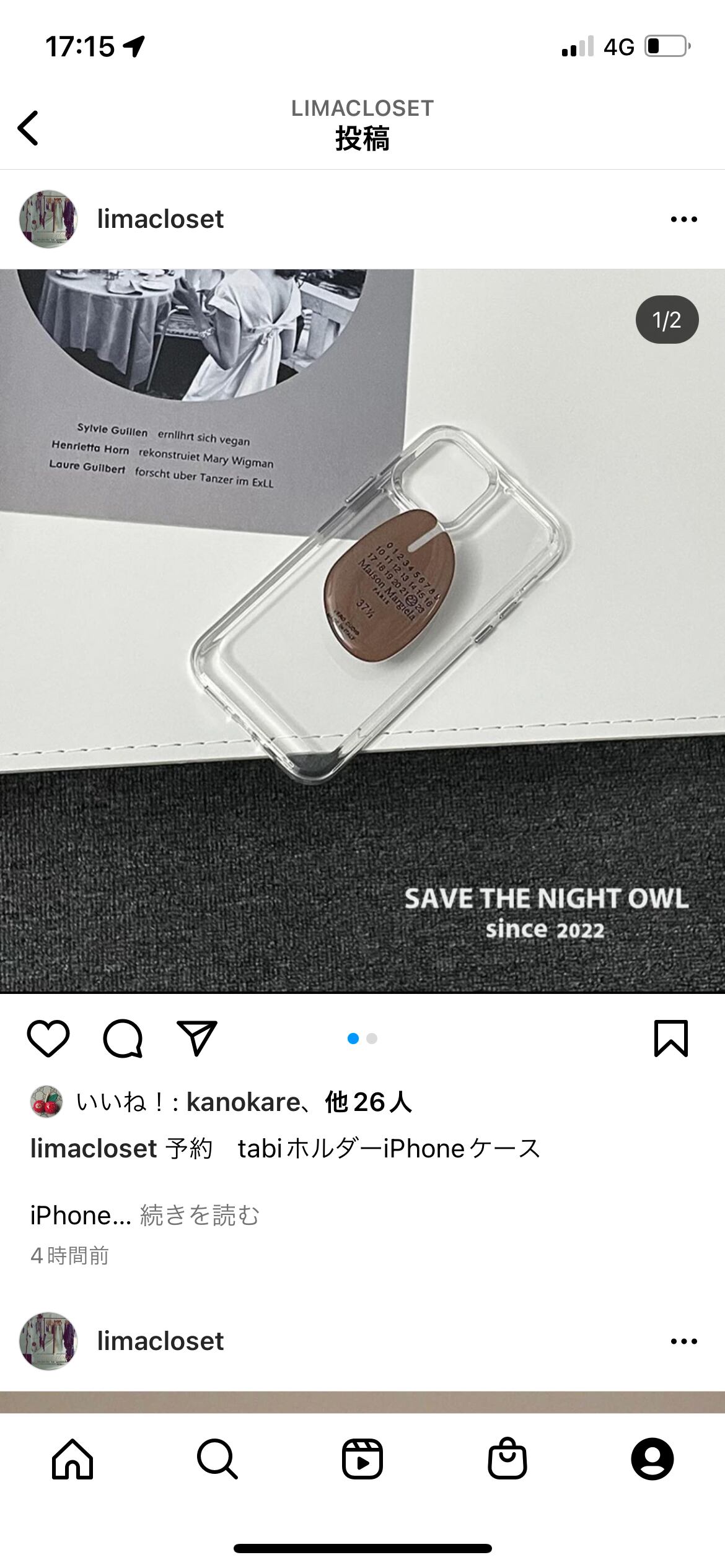
Task: Open comments via speech bubble icon
Action: click(x=123, y=1039)
